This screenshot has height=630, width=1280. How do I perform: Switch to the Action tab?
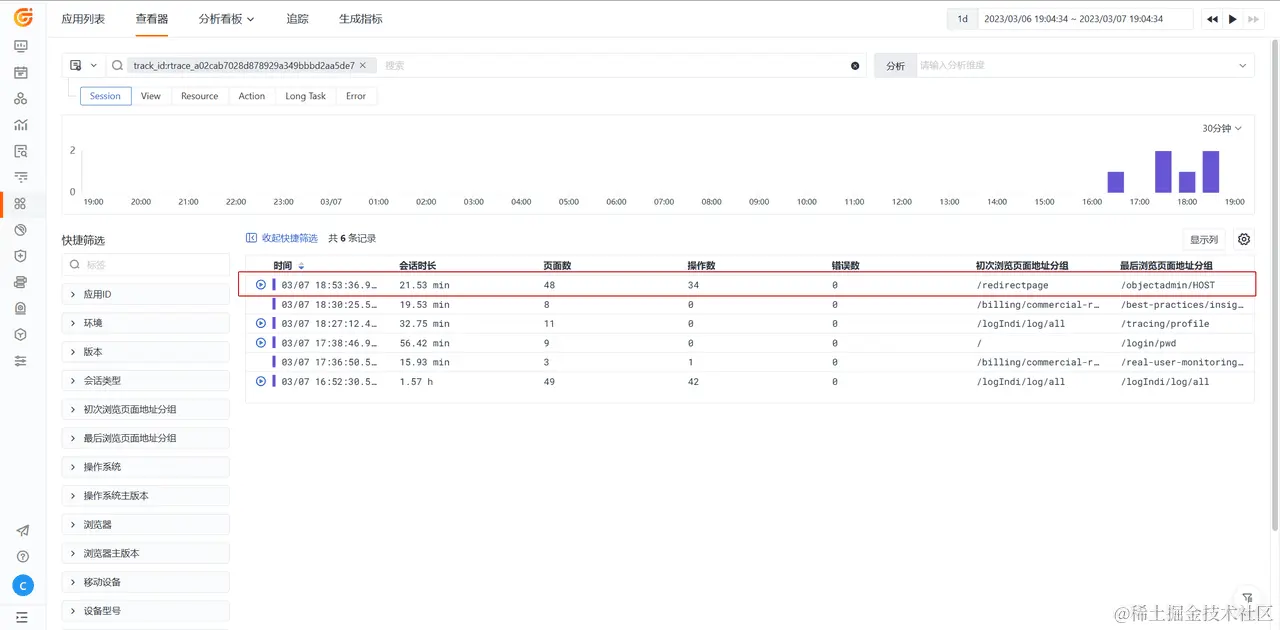[252, 96]
